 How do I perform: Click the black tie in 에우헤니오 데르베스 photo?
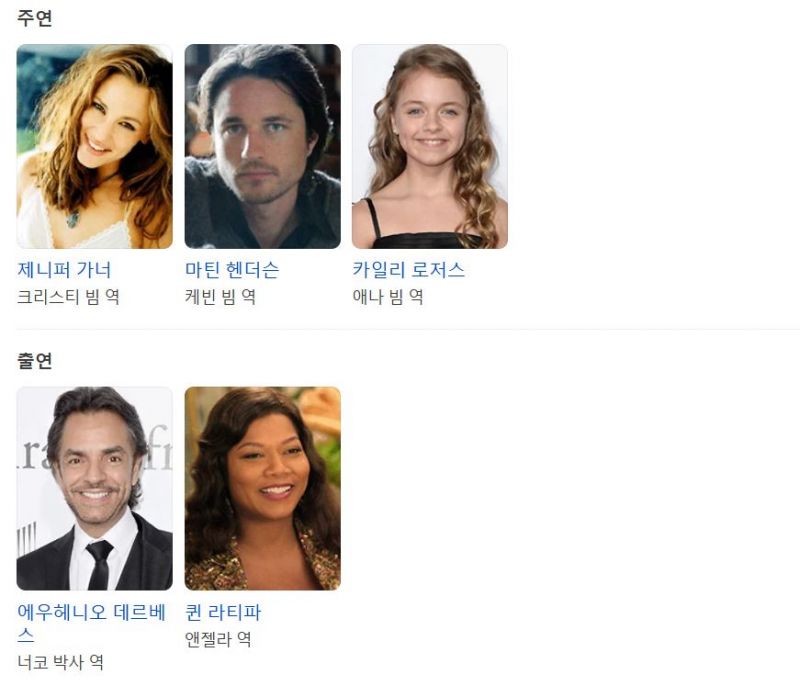click(99, 564)
